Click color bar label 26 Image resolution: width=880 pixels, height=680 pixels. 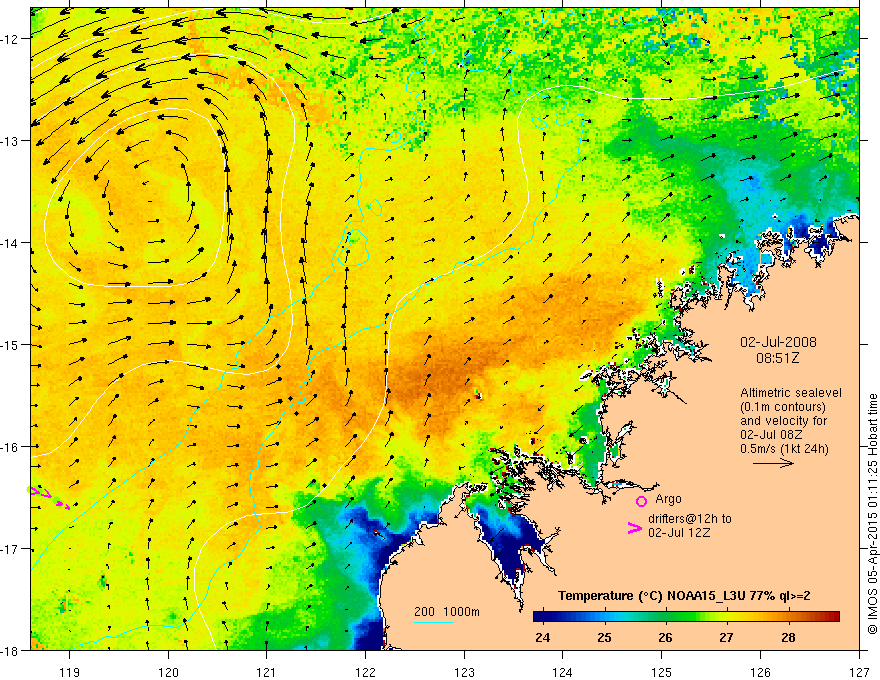[x=665, y=638]
